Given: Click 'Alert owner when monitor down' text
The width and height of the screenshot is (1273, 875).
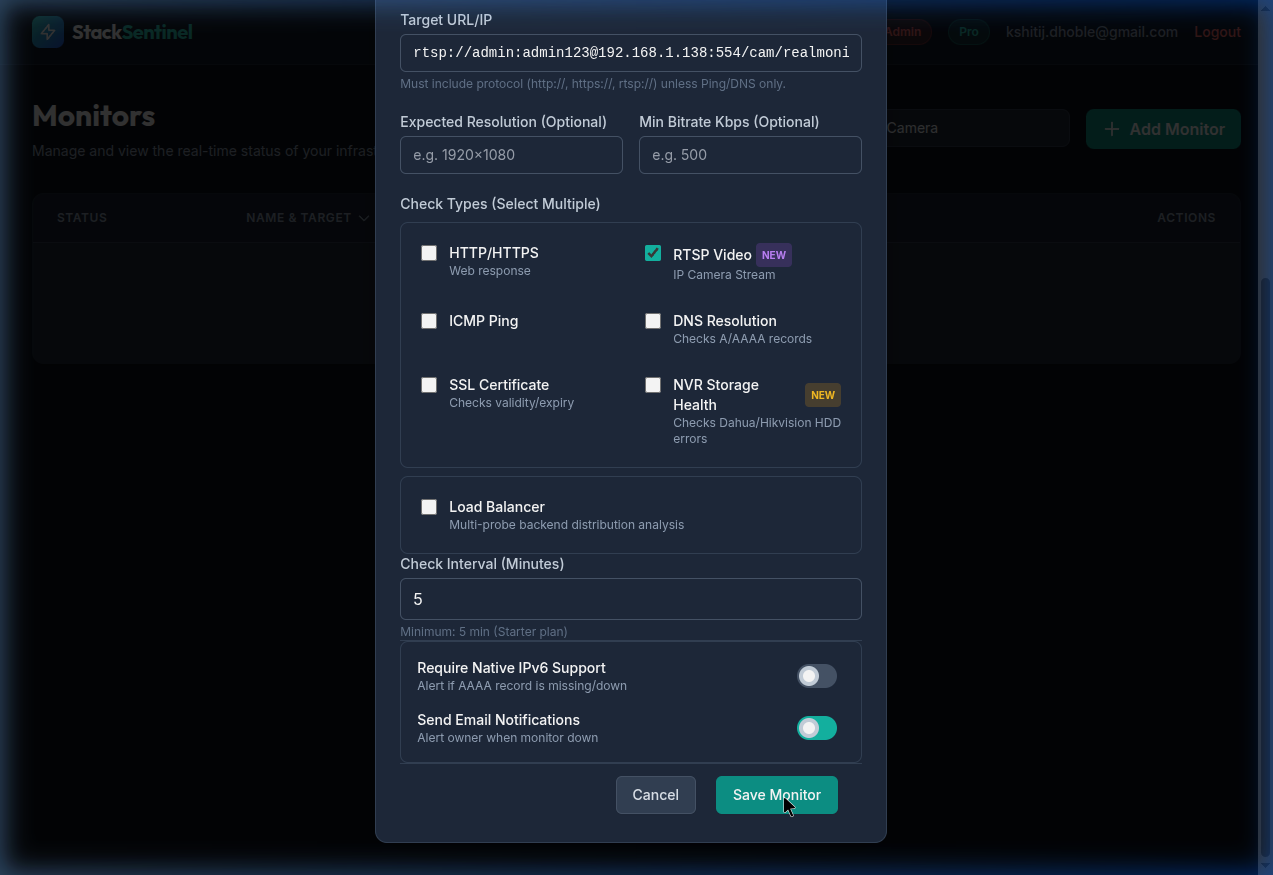Looking at the screenshot, I should point(508,738).
